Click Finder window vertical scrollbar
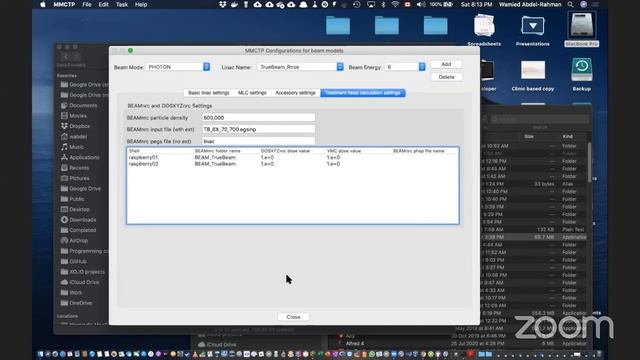This screenshot has width=640, height=360. (x=589, y=162)
